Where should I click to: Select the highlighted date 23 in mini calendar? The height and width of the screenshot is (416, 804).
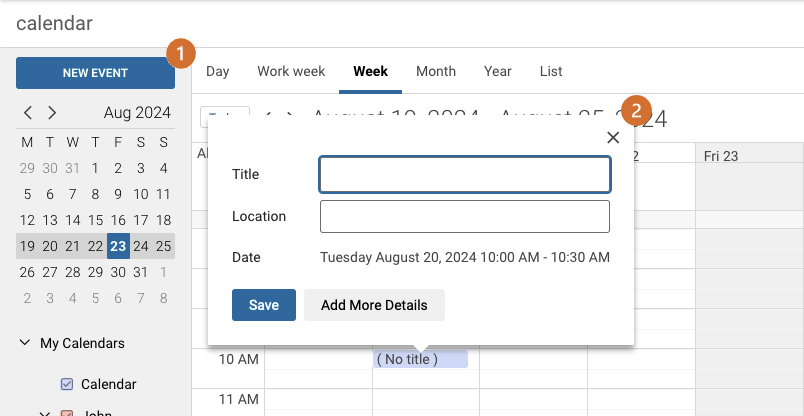click(118, 246)
